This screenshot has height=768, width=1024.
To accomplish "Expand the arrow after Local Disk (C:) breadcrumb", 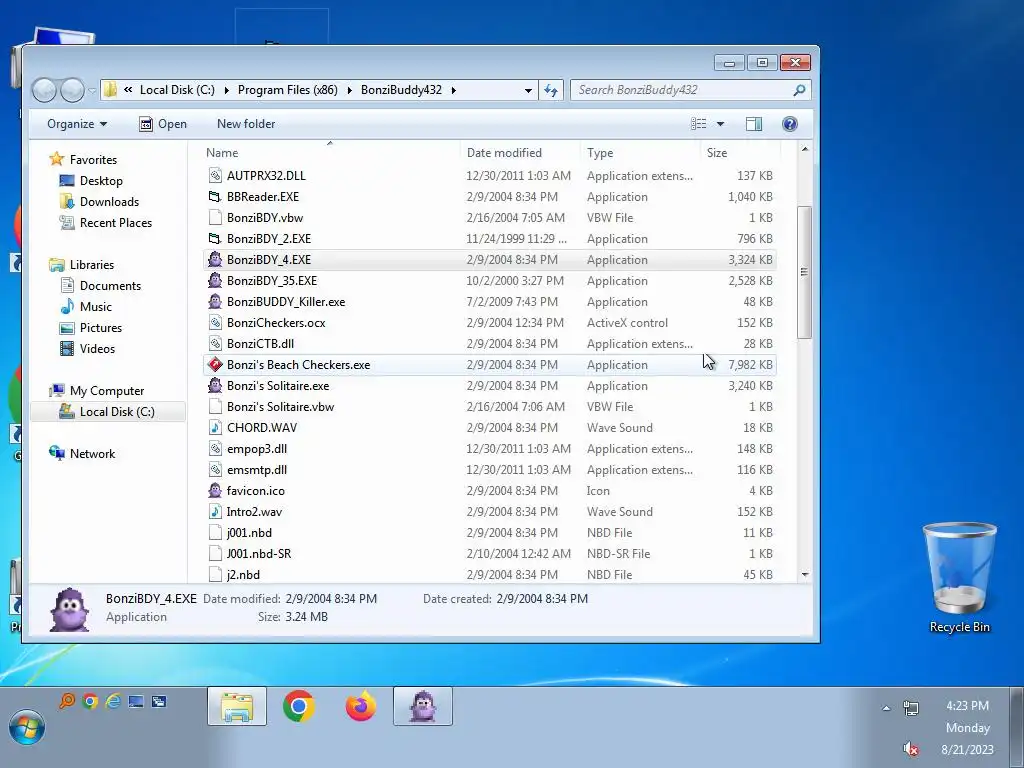I will (x=227, y=90).
